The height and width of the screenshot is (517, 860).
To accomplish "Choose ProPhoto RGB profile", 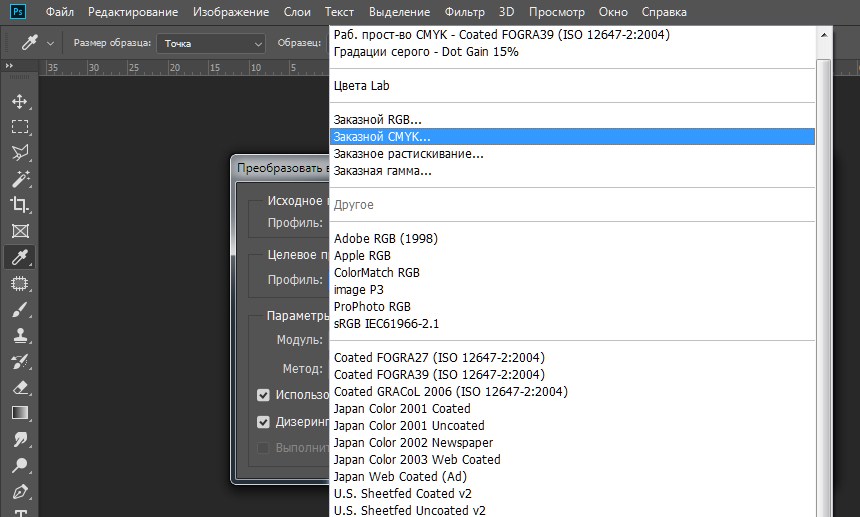I will pos(572,306).
